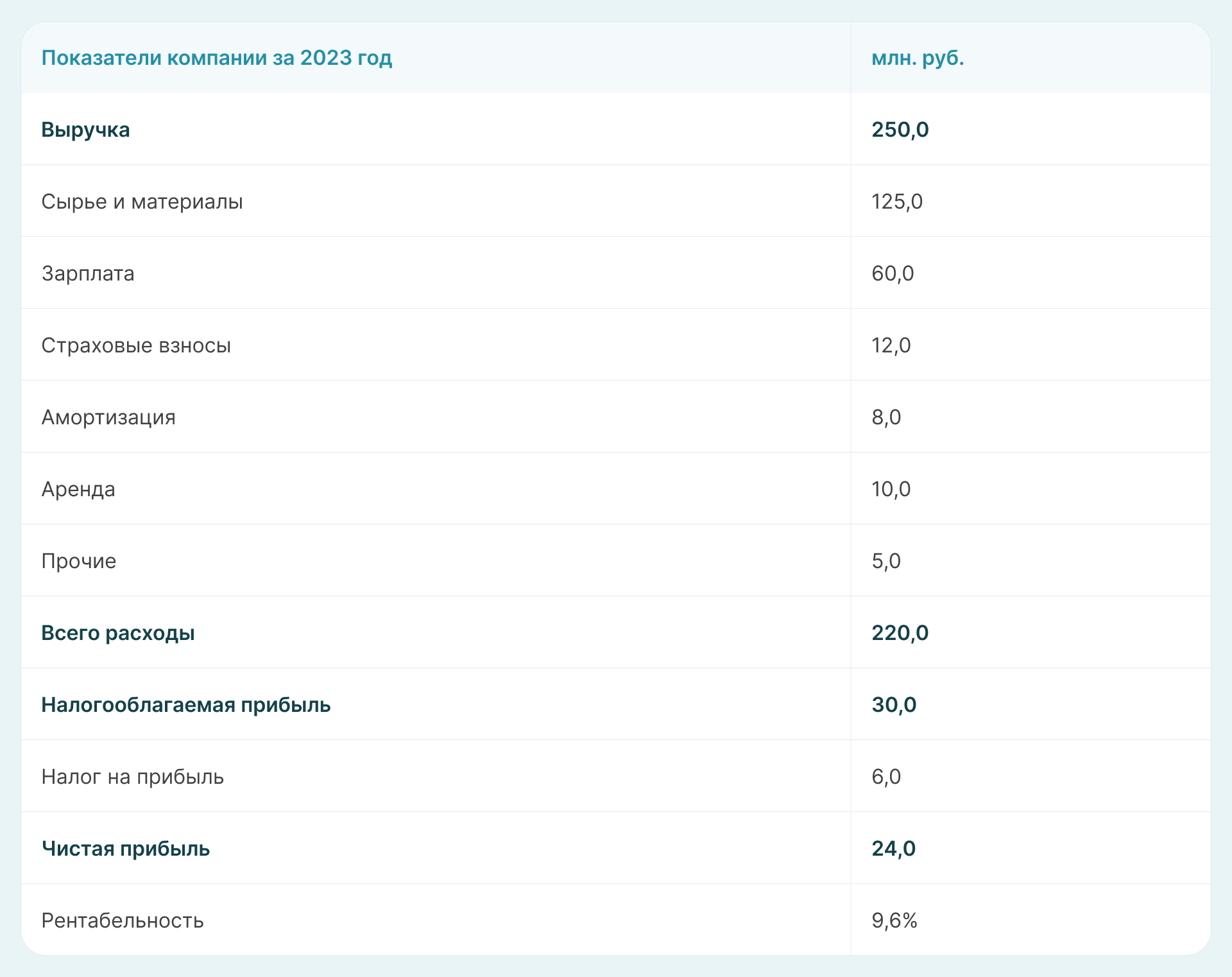Screen dimensions: 1232x977
Task: Click the materials value 125,0
Action: 896,202
